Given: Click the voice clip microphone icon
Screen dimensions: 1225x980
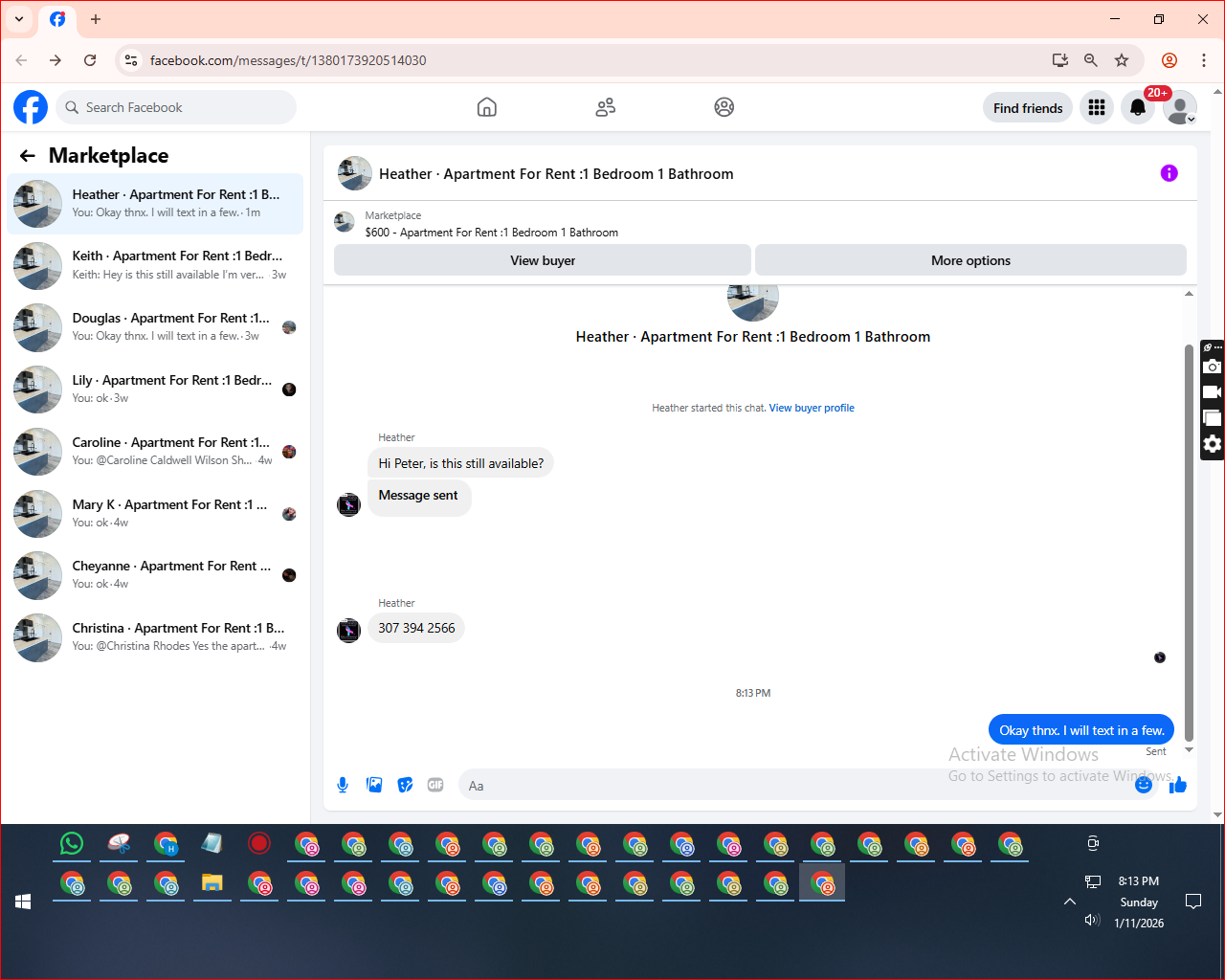Looking at the screenshot, I should (x=343, y=786).
